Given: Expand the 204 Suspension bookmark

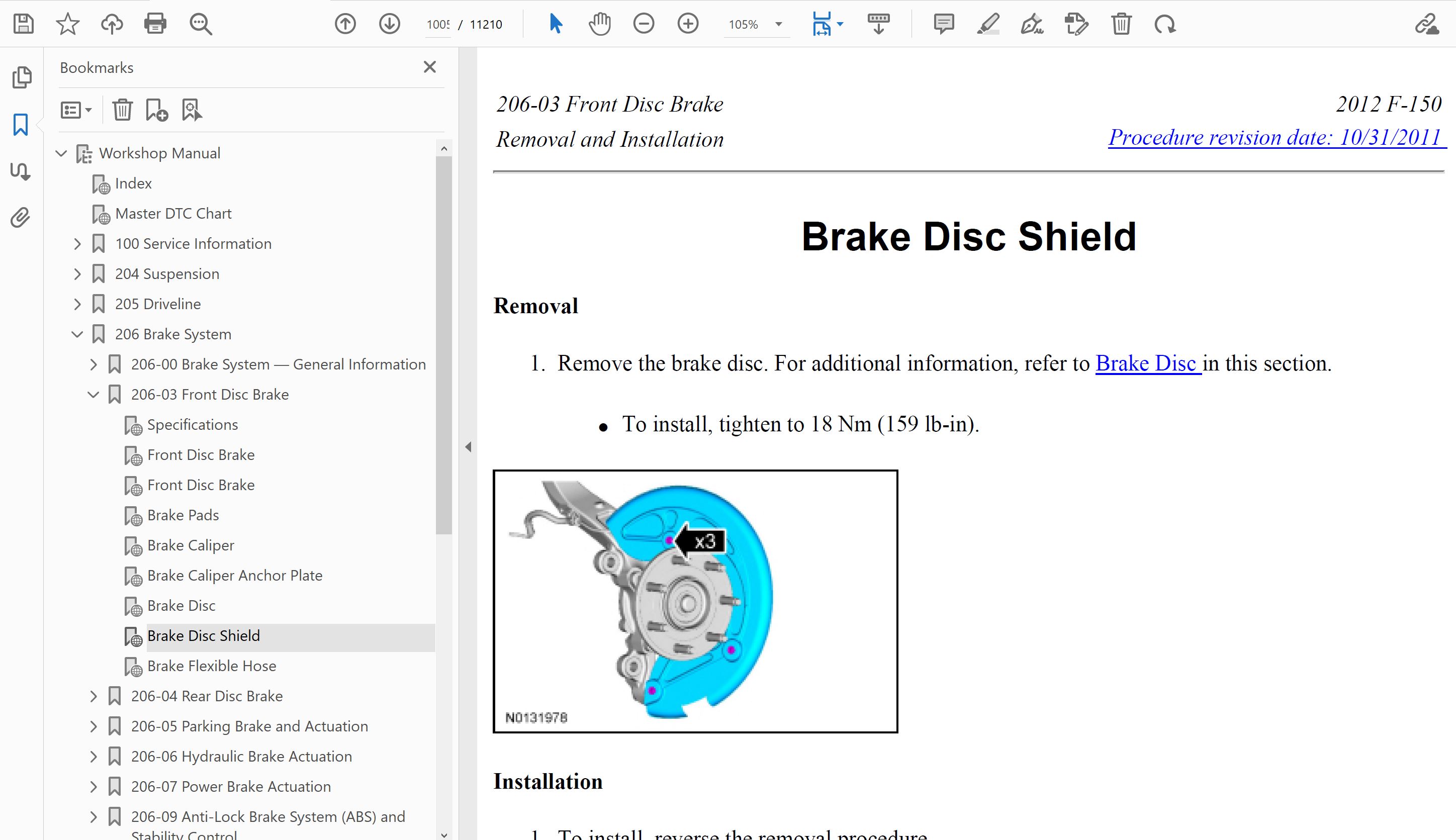Looking at the screenshot, I should [x=77, y=274].
